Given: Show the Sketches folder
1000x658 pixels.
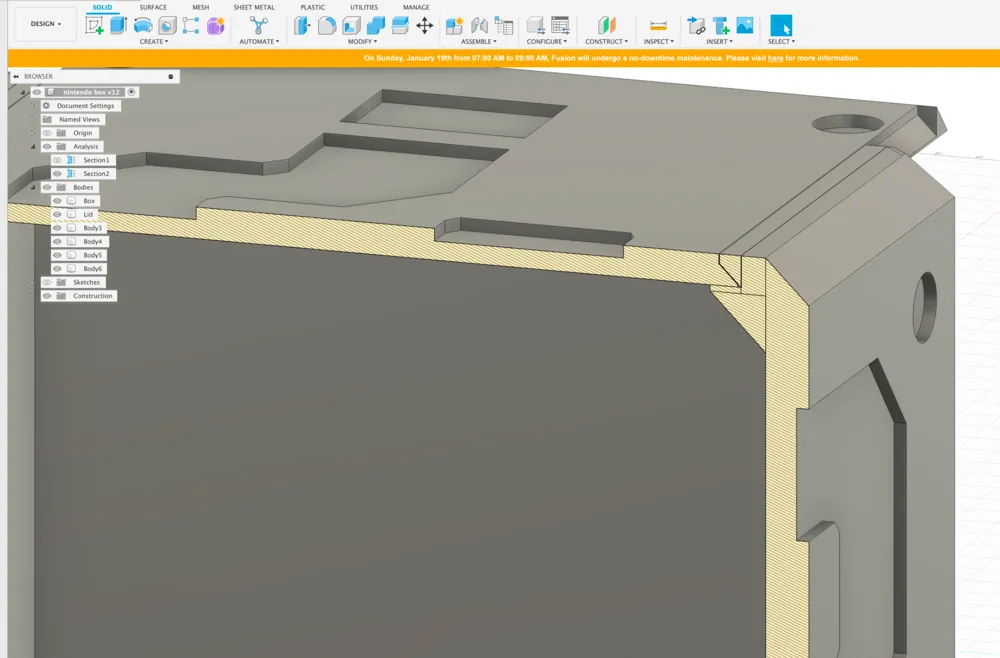Looking at the screenshot, I should 47,282.
